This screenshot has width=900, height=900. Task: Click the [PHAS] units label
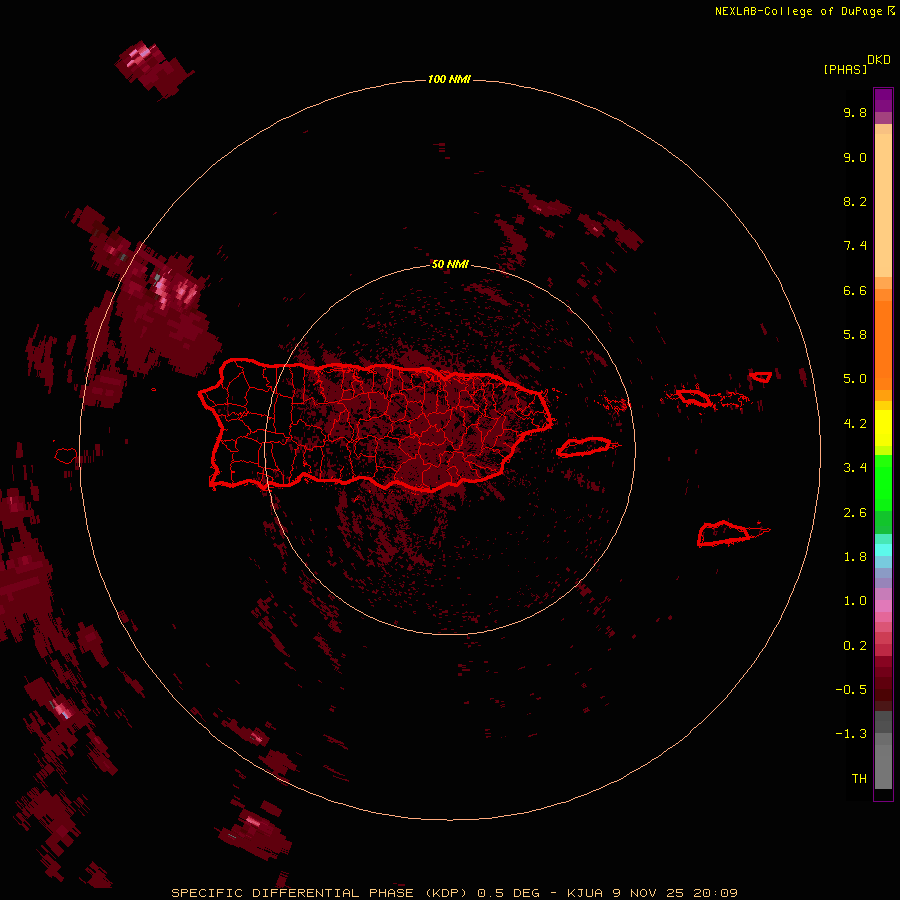coord(845,69)
